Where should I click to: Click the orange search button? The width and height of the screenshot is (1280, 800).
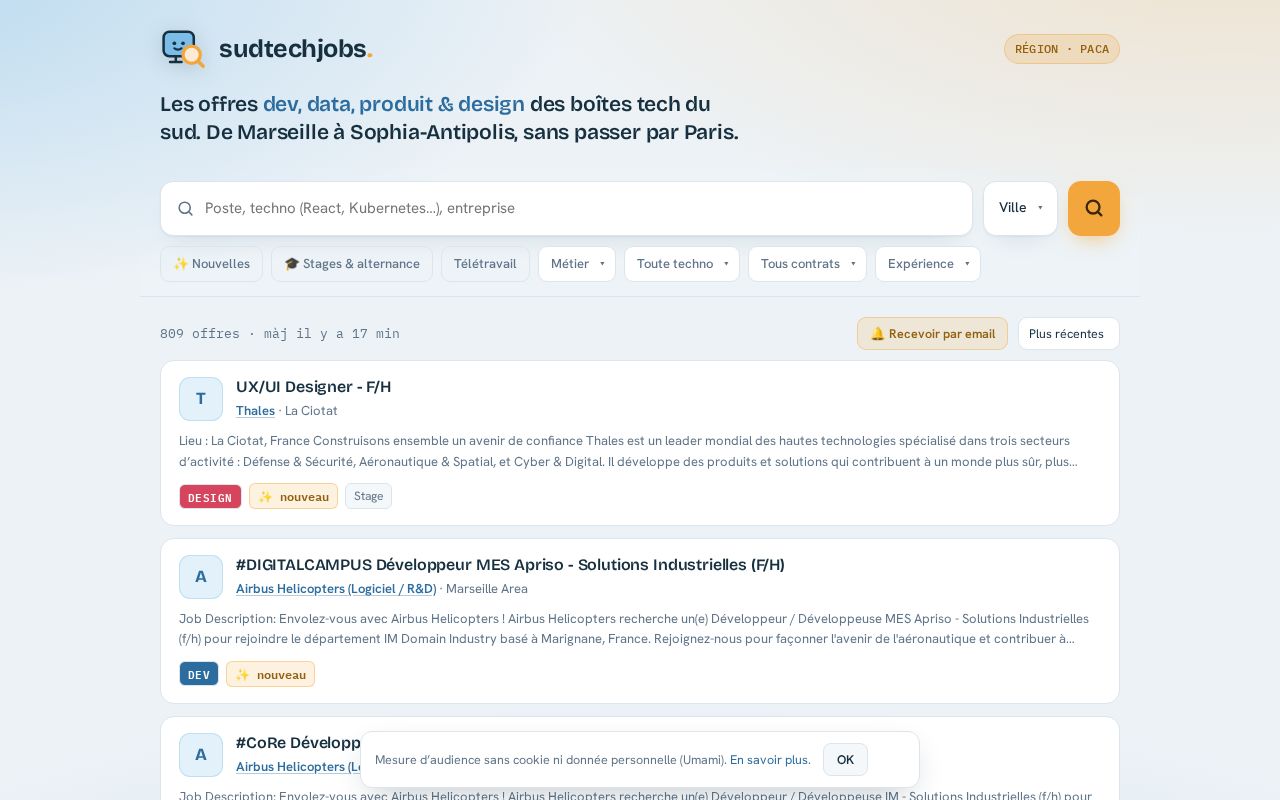[1093, 208]
